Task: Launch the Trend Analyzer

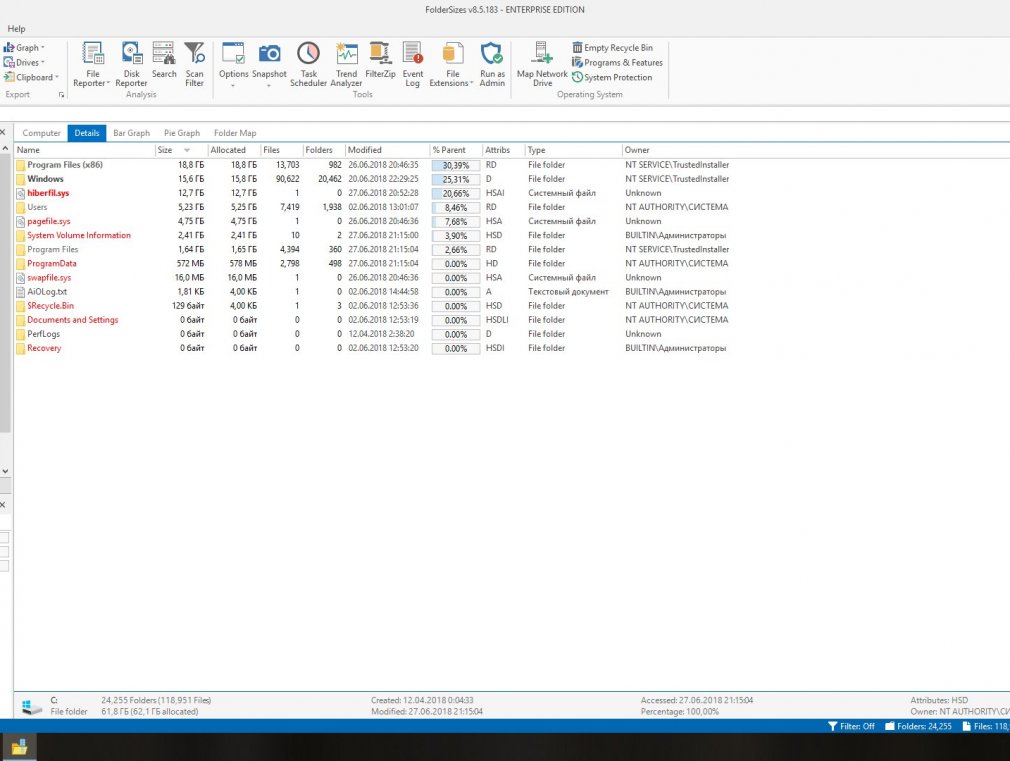Action: [x=346, y=64]
